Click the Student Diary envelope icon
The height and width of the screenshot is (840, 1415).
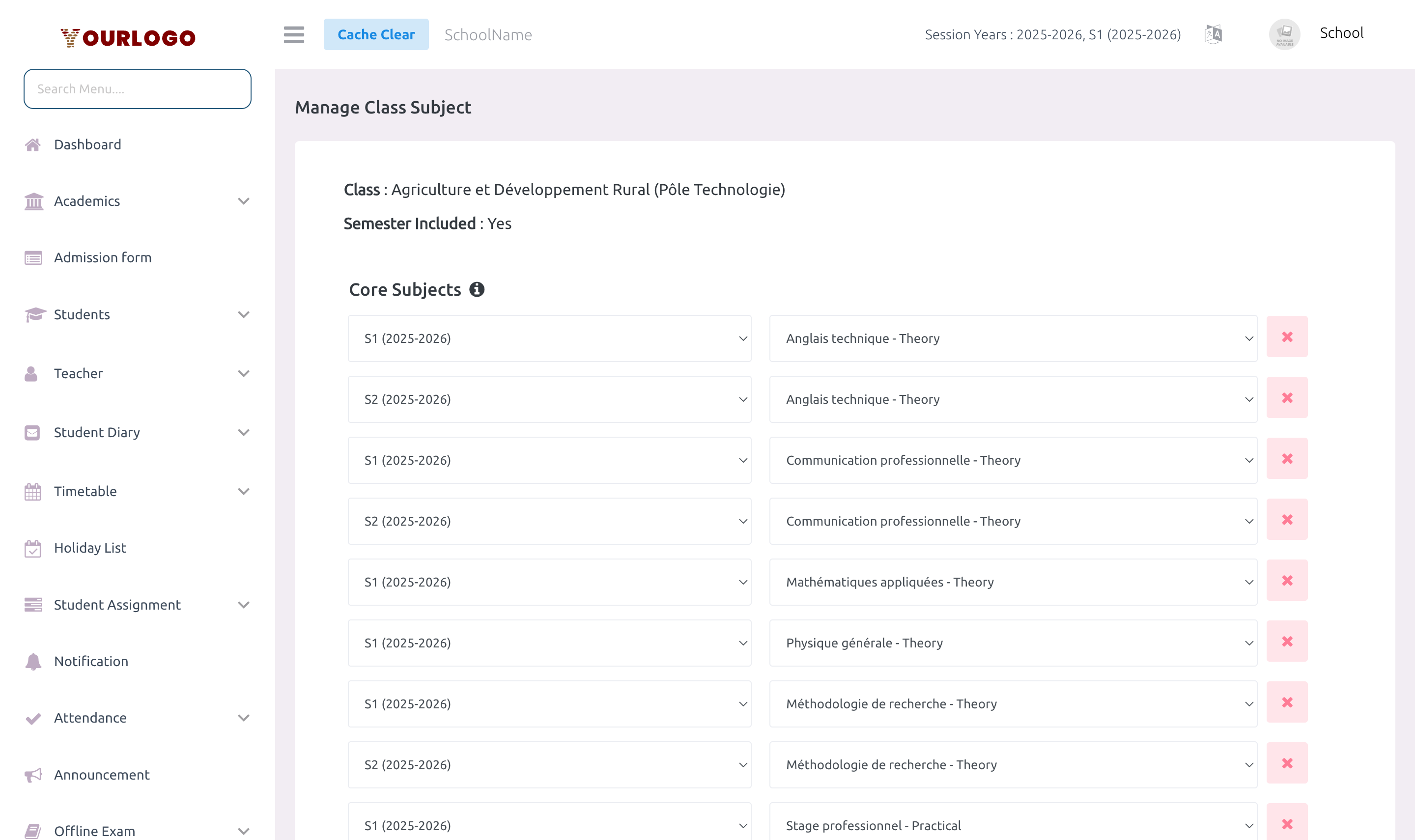[32, 432]
